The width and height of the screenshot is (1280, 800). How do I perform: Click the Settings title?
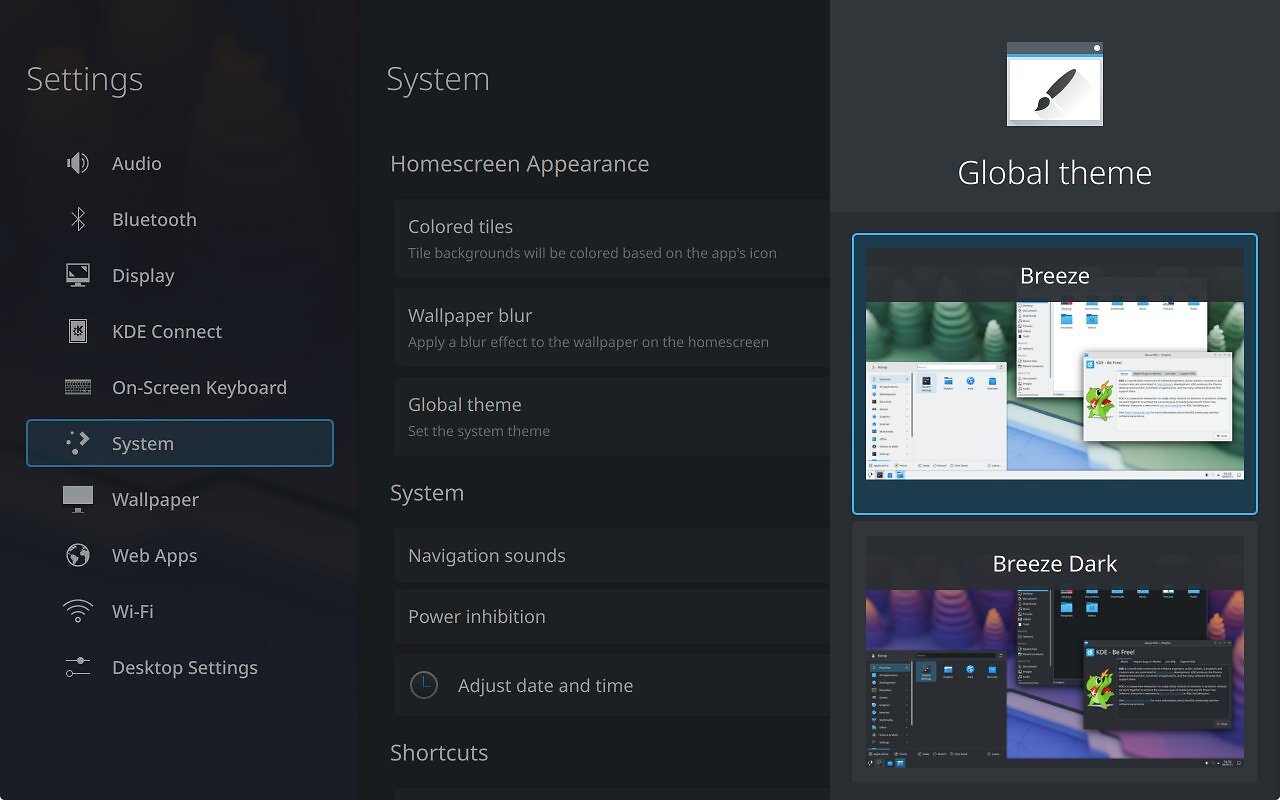click(85, 79)
